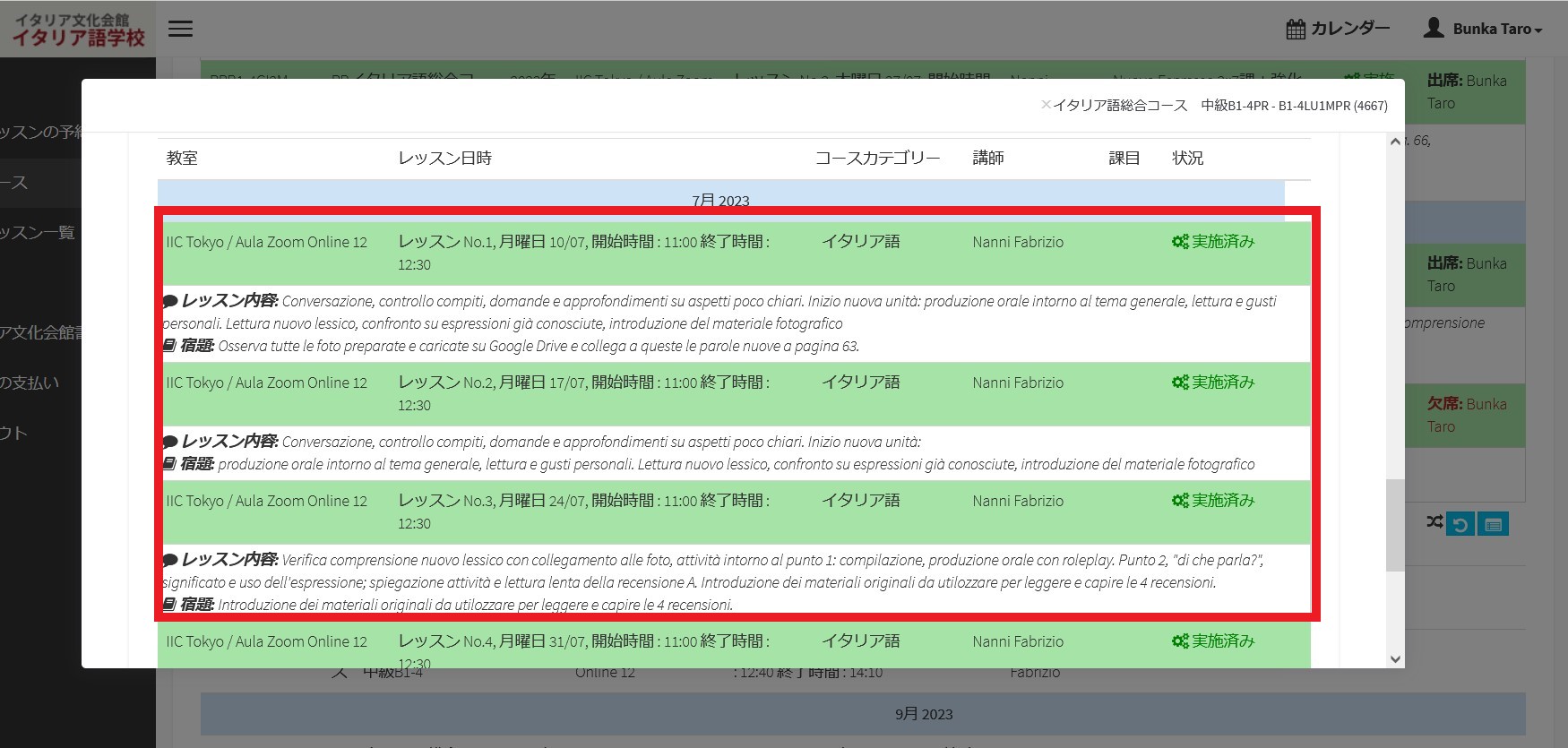
Task: Click homework book icon under Lesson No.1
Action: point(169,346)
